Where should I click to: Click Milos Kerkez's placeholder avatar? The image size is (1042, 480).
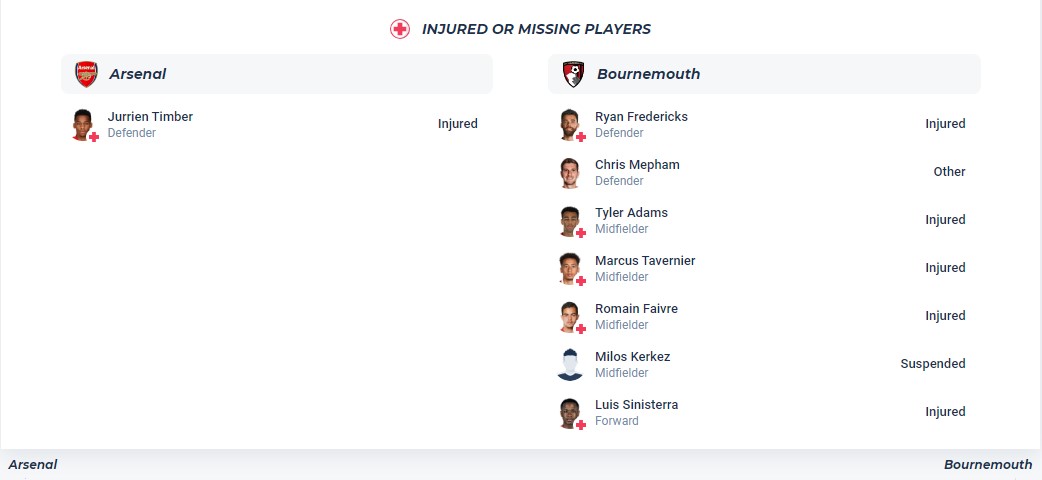(570, 364)
